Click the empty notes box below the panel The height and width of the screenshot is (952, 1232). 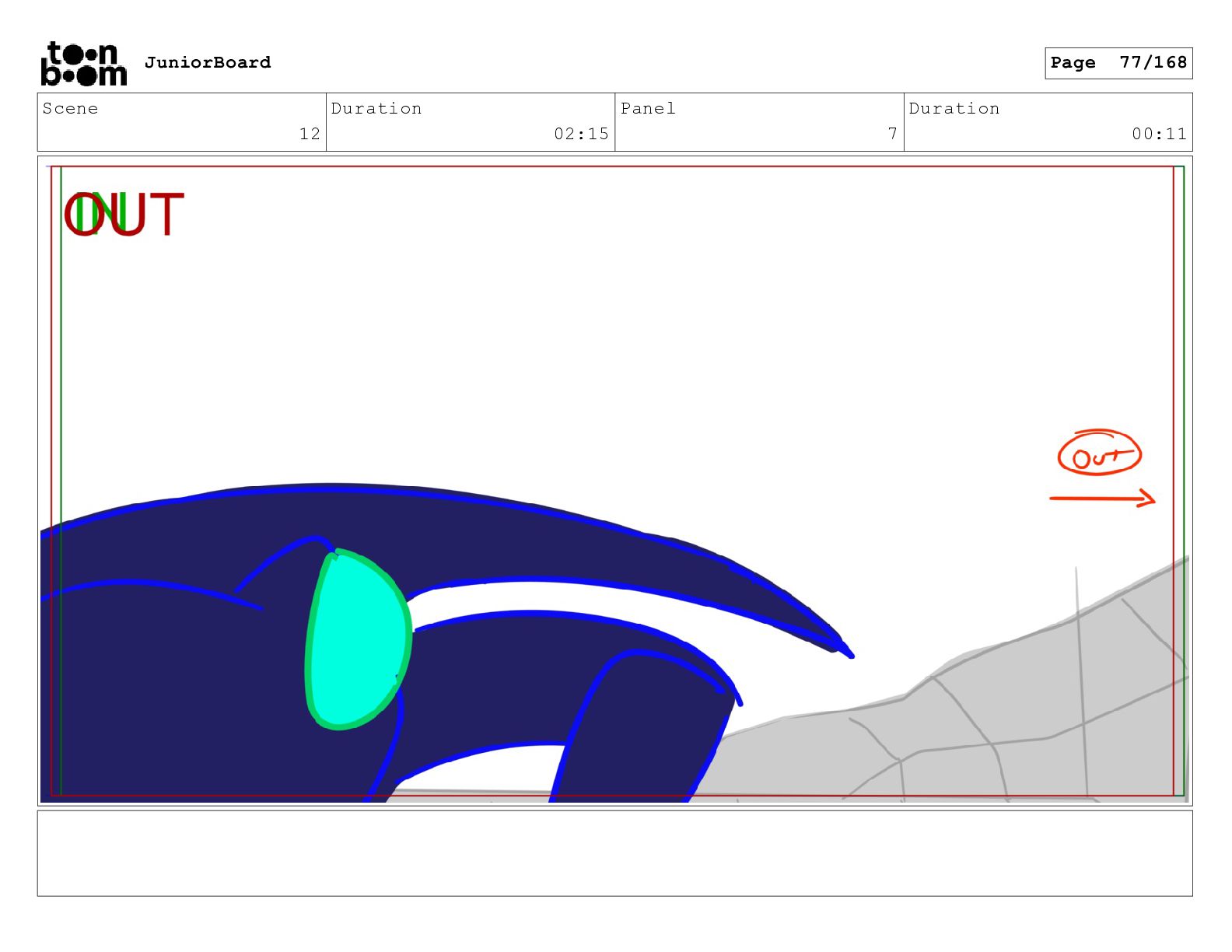[x=614, y=853]
